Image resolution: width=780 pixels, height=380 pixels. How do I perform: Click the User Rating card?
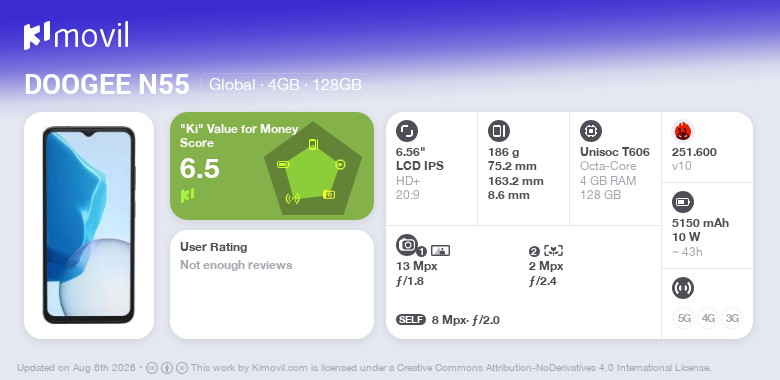[272, 285]
